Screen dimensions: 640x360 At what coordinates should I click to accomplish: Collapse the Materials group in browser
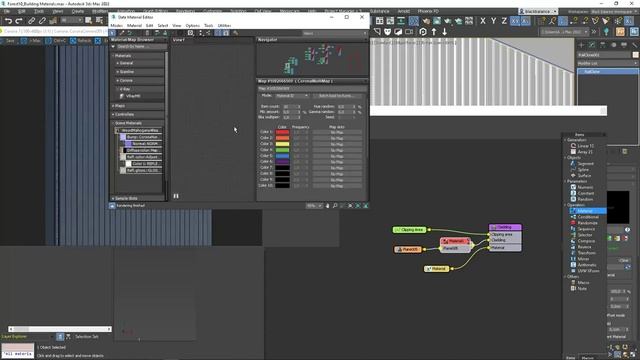[113, 56]
